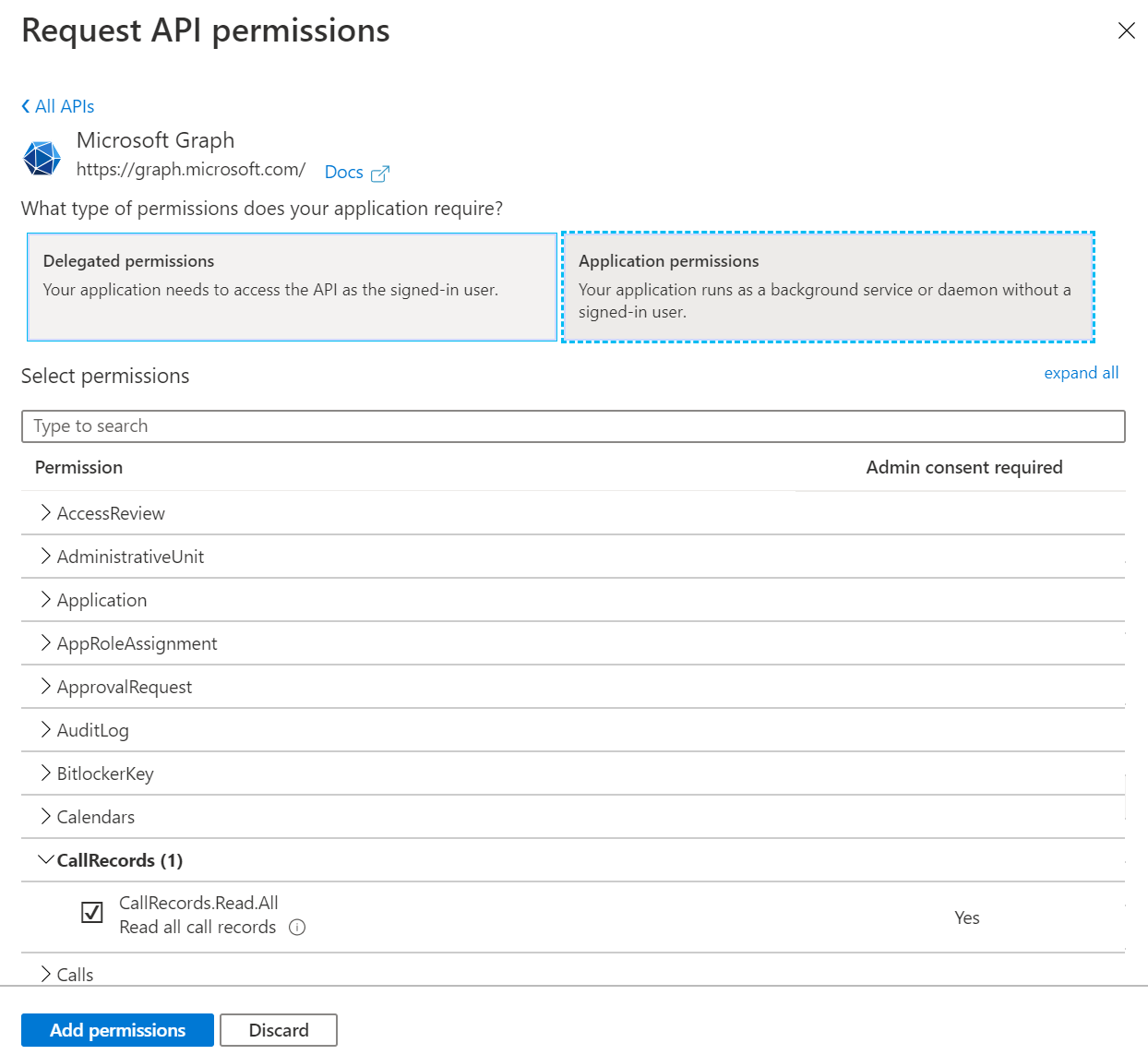Select the Application permissions option
This screenshot has width=1148, height=1055.
click(x=827, y=287)
